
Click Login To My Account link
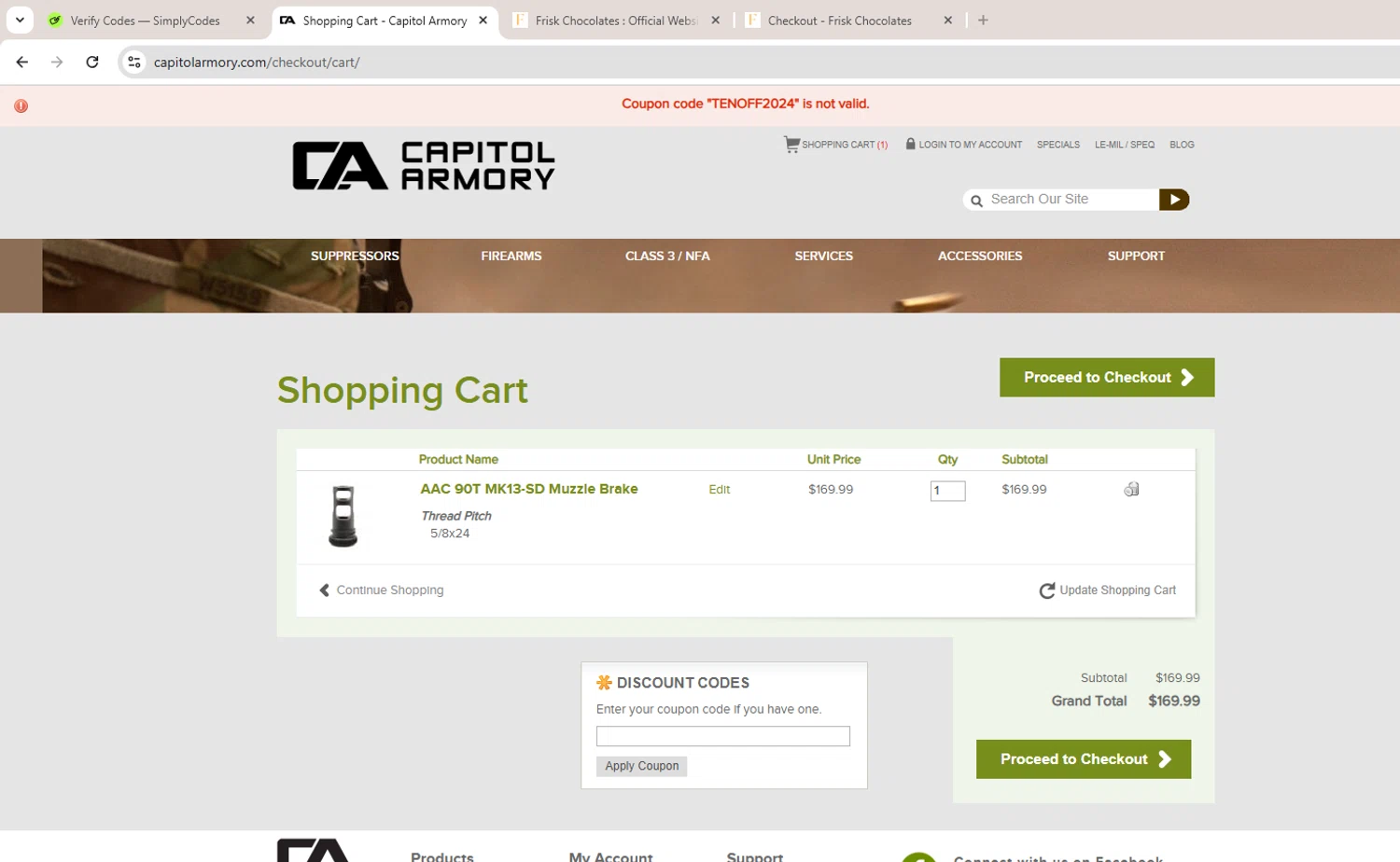963,145
